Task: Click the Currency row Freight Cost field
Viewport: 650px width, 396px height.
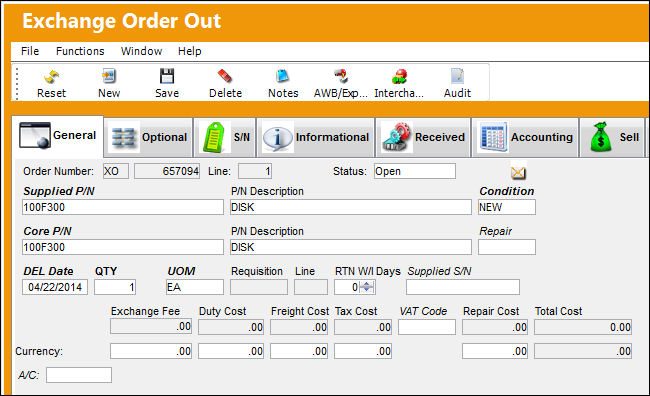Action: (299, 351)
